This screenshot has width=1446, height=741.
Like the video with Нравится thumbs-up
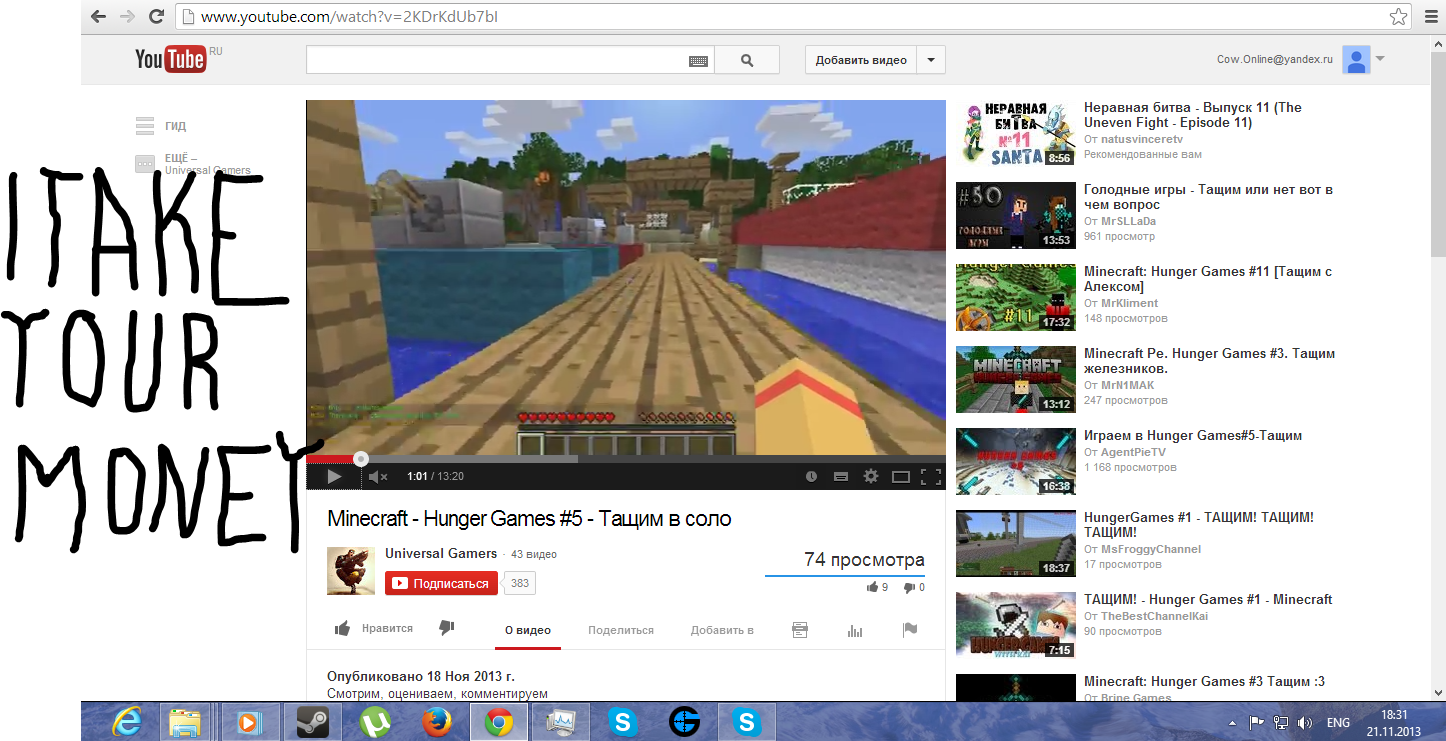click(374, 629)
